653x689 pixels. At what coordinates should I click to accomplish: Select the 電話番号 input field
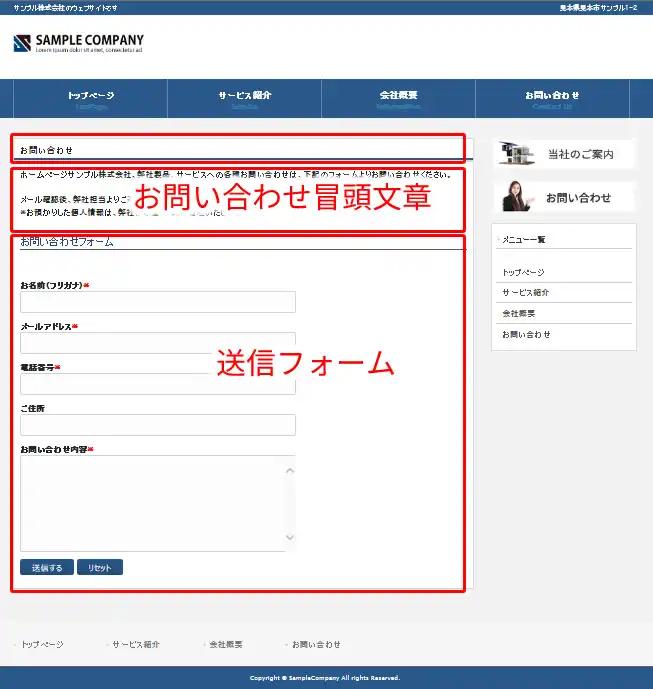158,384
